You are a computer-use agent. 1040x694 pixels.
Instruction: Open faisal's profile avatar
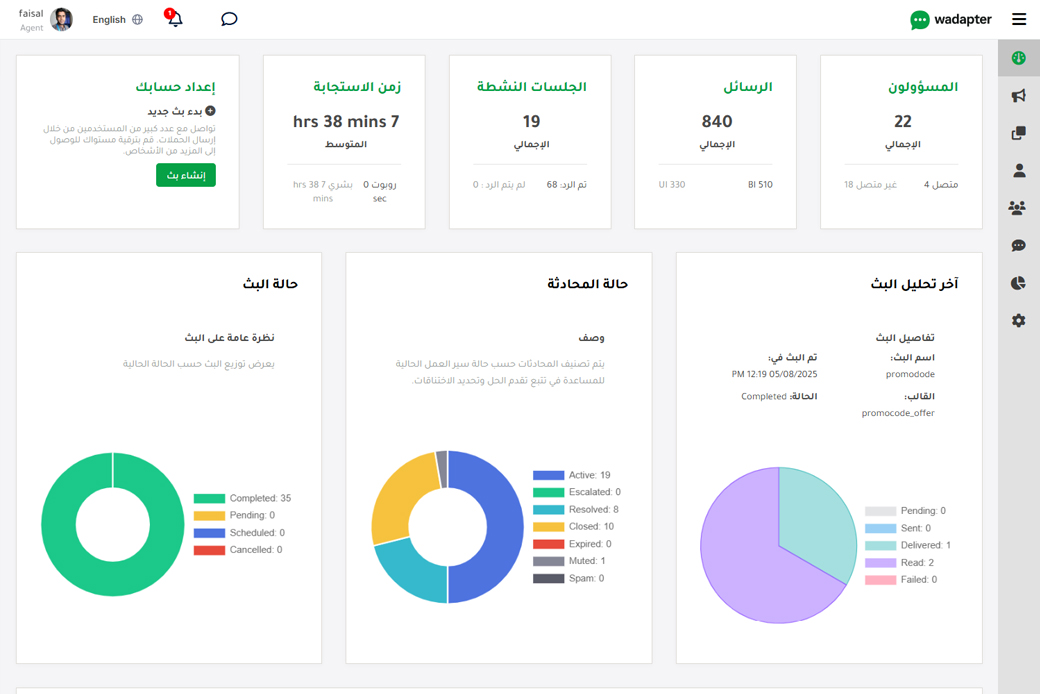tap(60, 19)
